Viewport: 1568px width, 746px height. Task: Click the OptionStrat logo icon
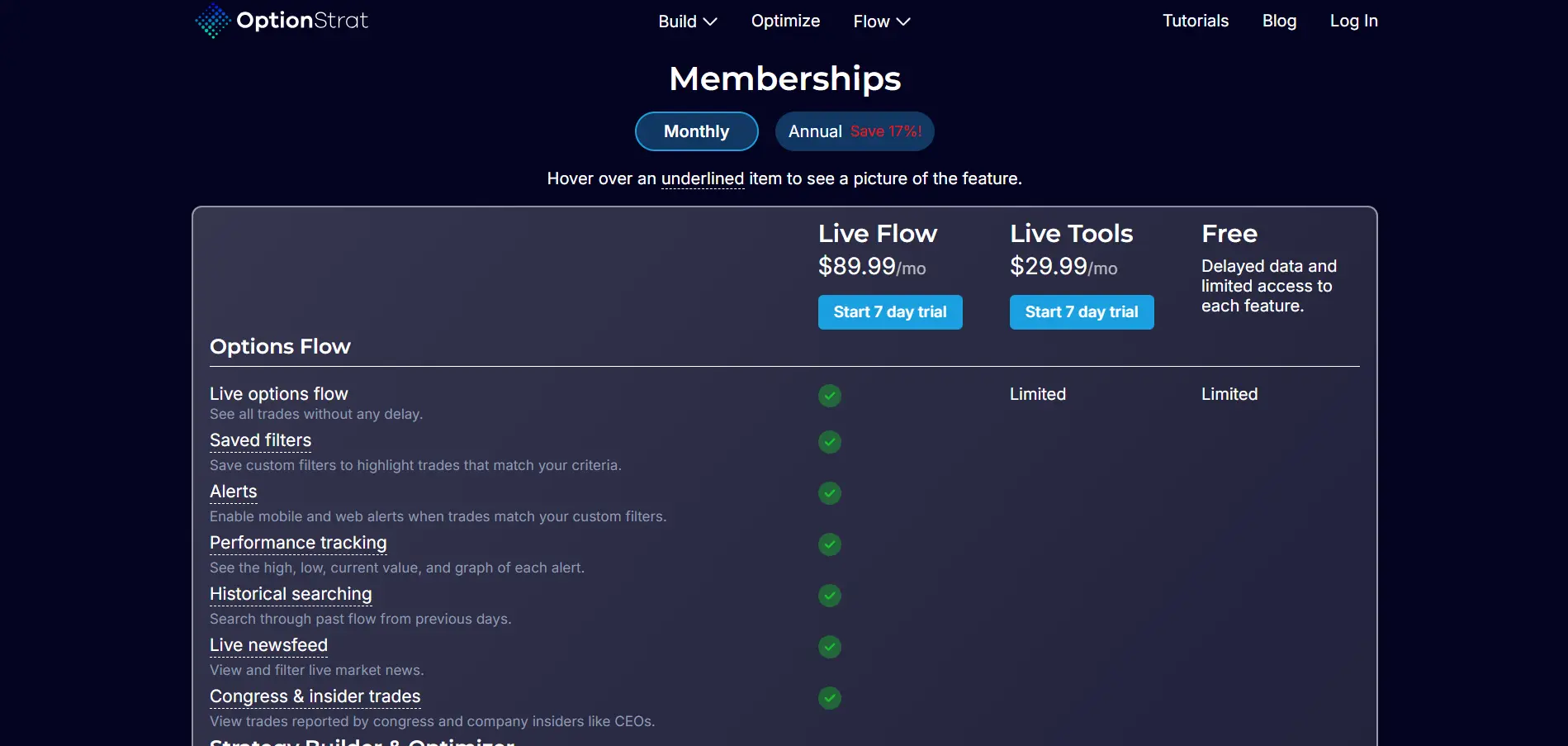pyautogui.click(x=213, y=21)
